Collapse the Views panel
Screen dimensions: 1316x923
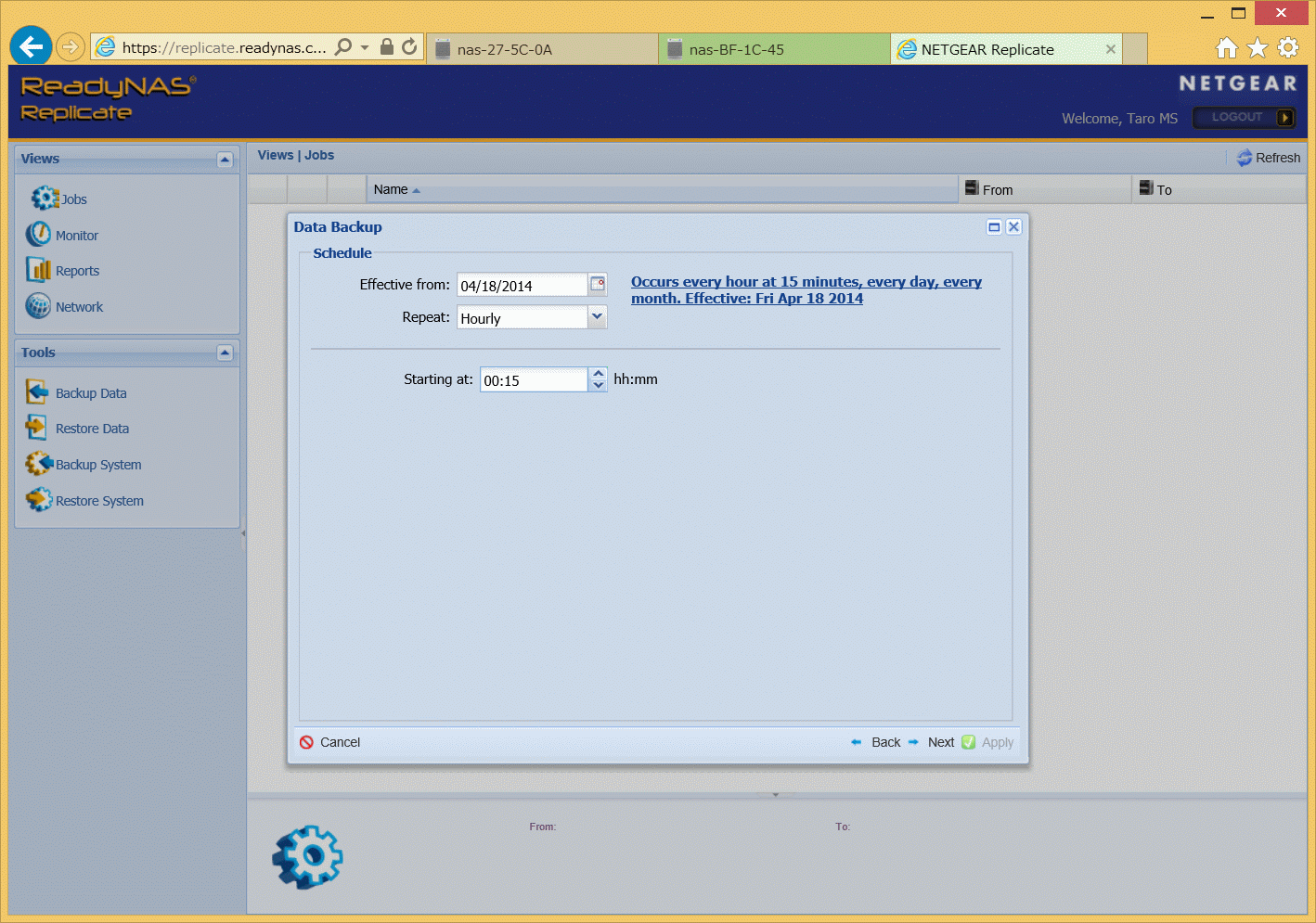(x=225, y=160)
